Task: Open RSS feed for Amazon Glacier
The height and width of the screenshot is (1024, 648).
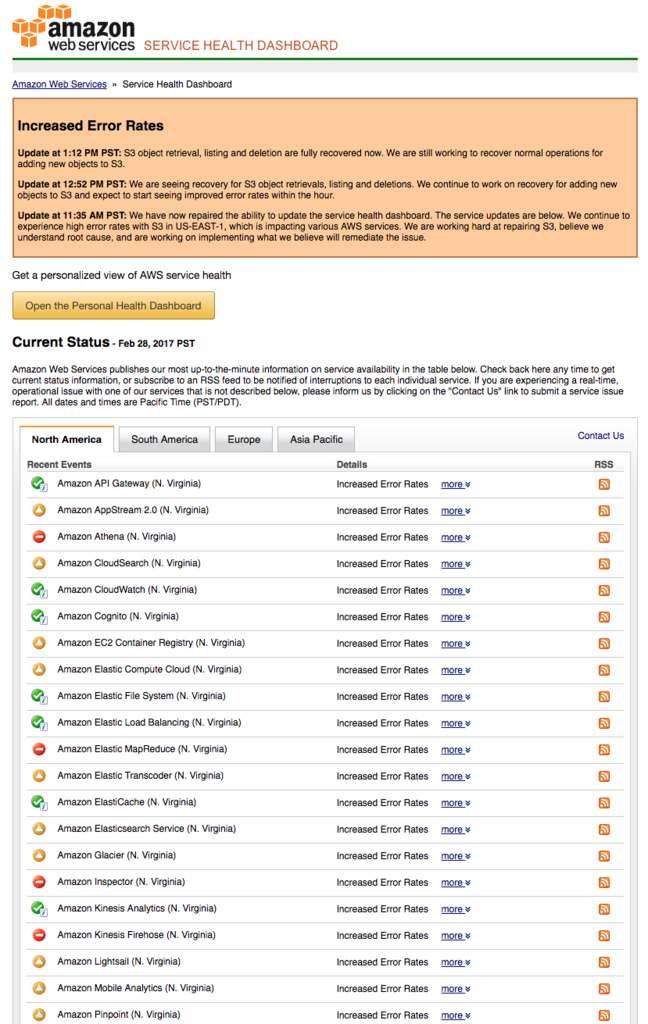Action: click(x=604, y=856)
